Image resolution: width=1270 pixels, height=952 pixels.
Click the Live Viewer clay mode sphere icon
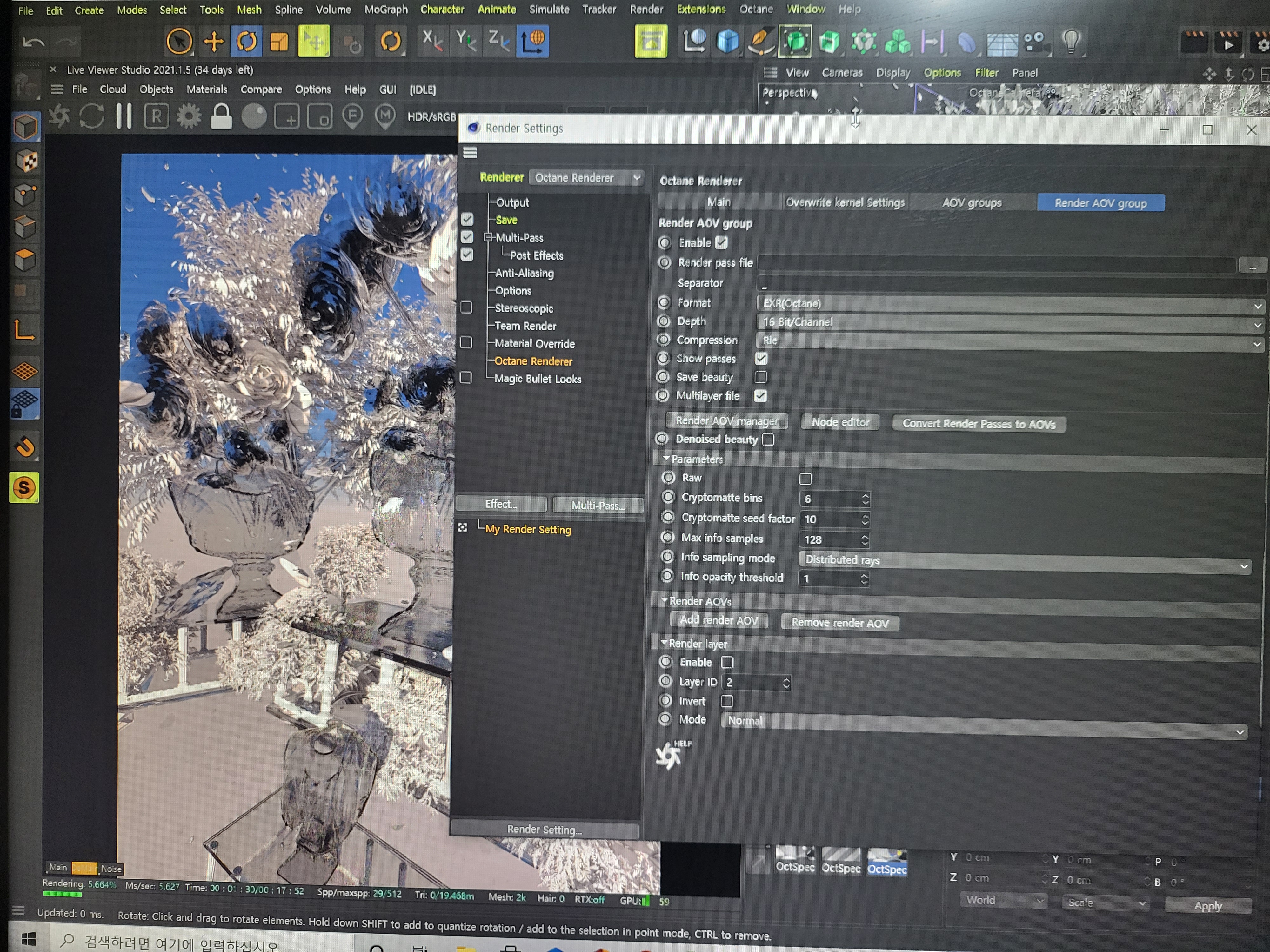[254, 116]
